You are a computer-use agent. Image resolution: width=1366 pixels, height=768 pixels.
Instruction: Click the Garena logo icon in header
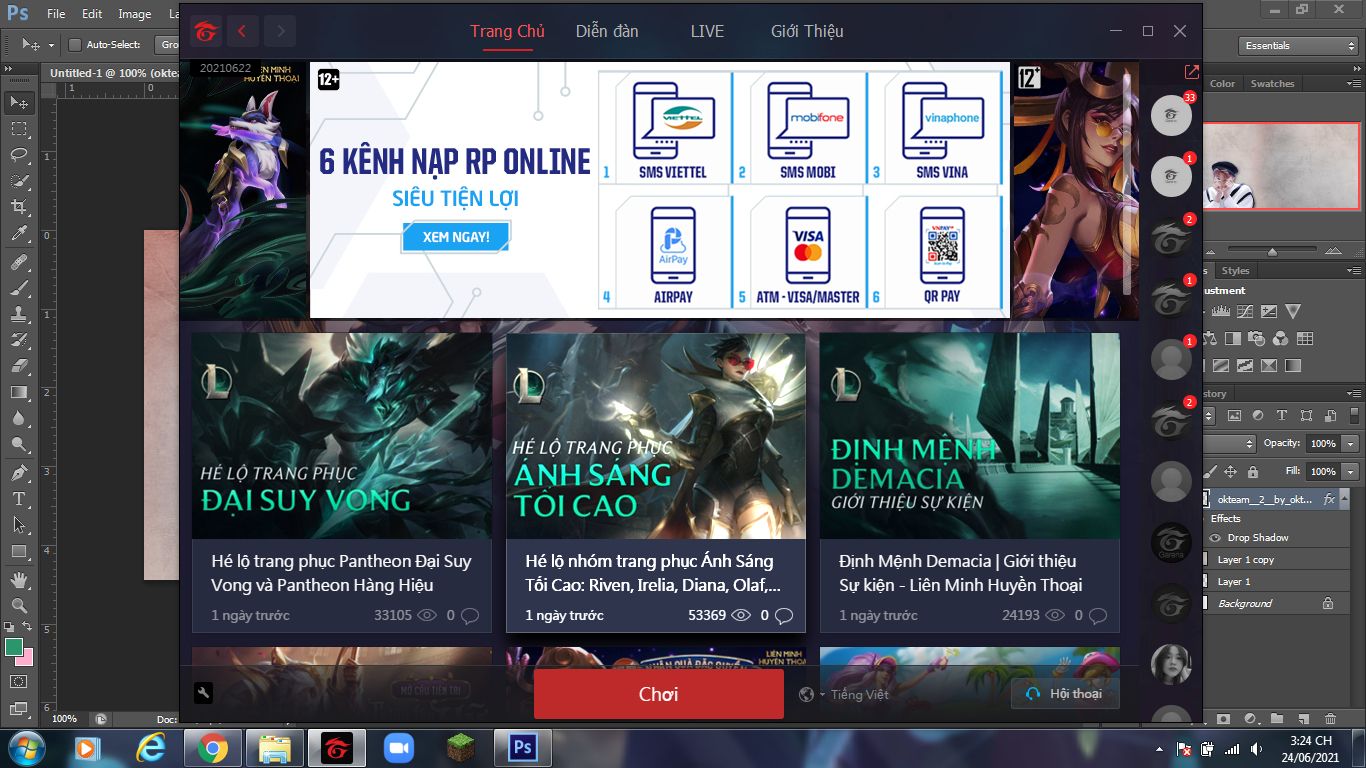point(205,31)
